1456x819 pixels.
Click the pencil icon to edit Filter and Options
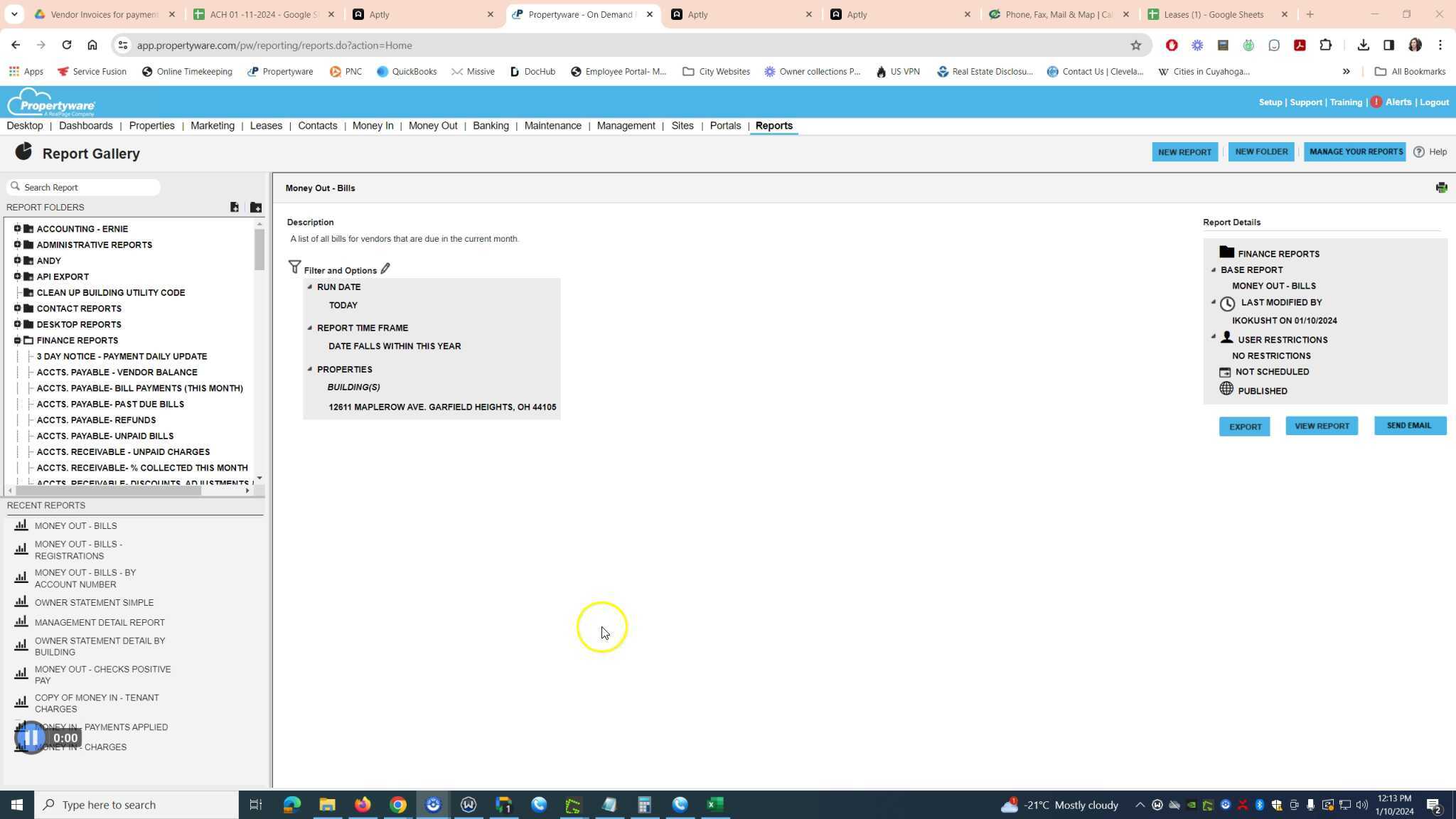coord(385,268)
